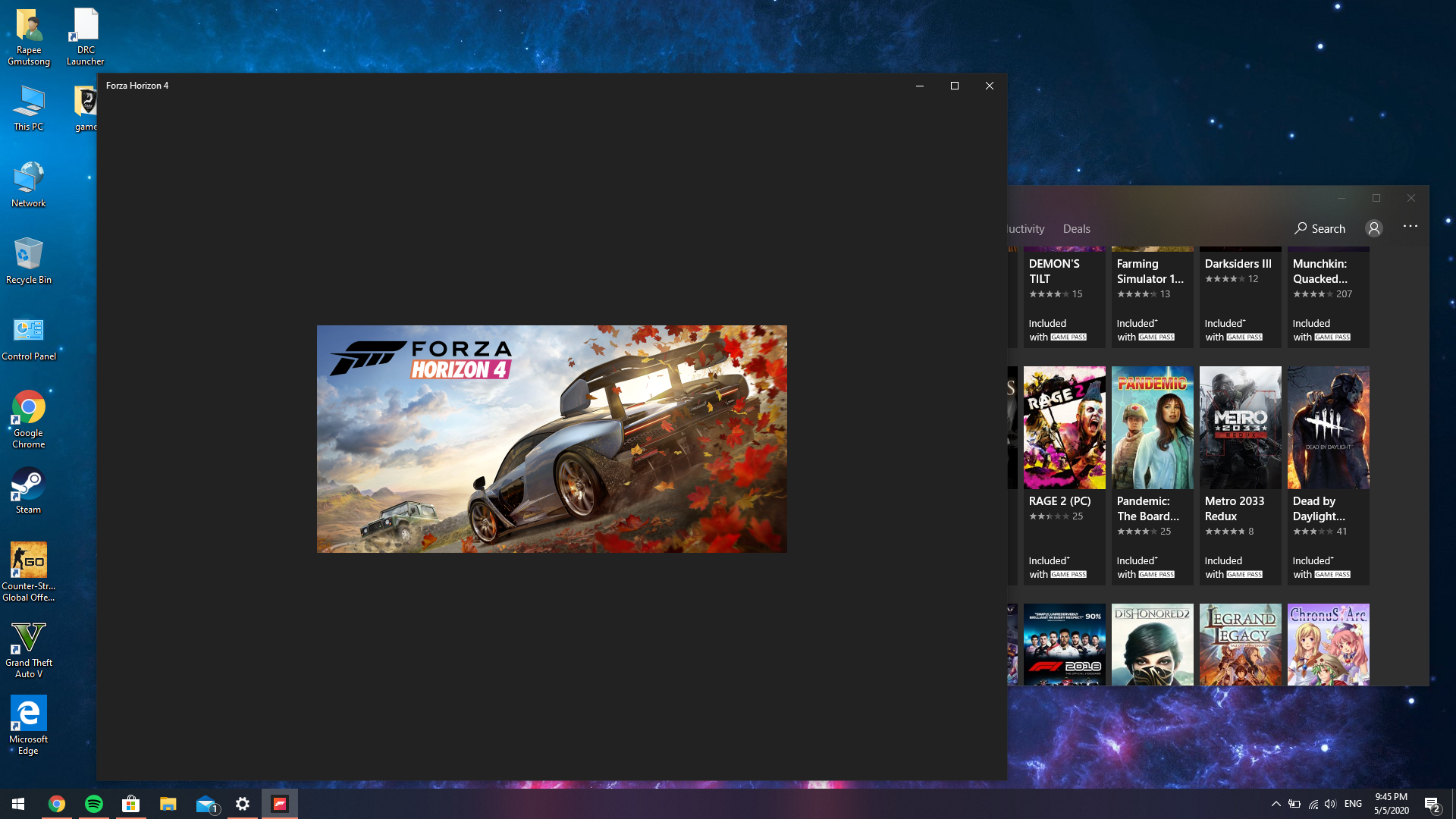Click the Microsoft Store user account icon

pos(1373,228)
